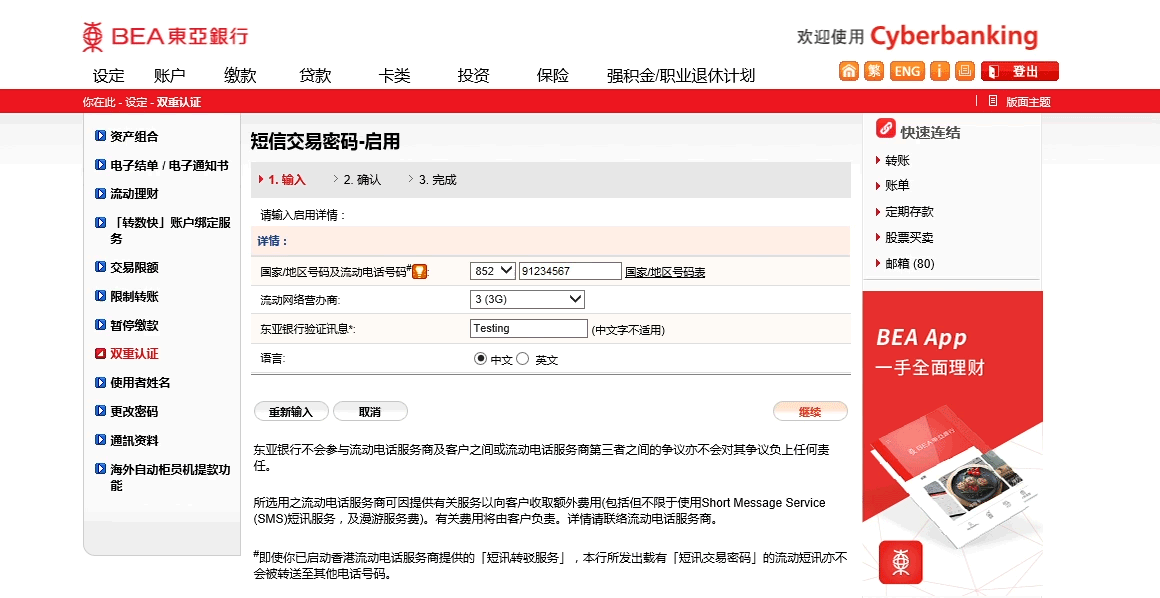The height and width of the screenshot is (598, 1160).
Task: Switch to Traditional Chinese with 繁 icon
Action: pyautogui.click(x=874, y=71)
